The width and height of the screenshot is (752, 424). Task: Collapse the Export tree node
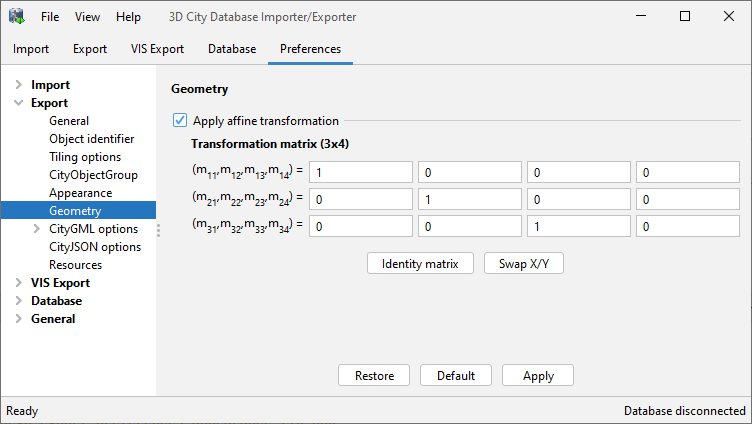[19, 103]
